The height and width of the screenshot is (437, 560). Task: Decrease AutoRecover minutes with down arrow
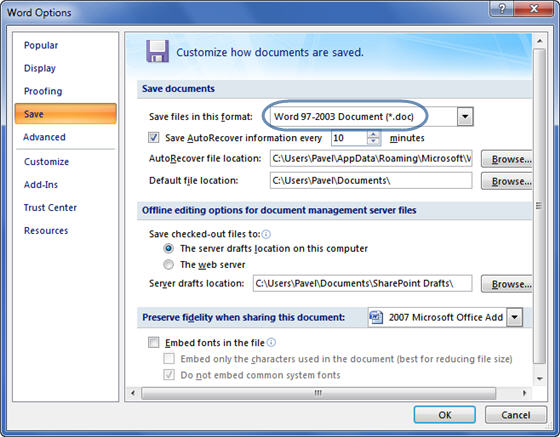tap(374, 141)
